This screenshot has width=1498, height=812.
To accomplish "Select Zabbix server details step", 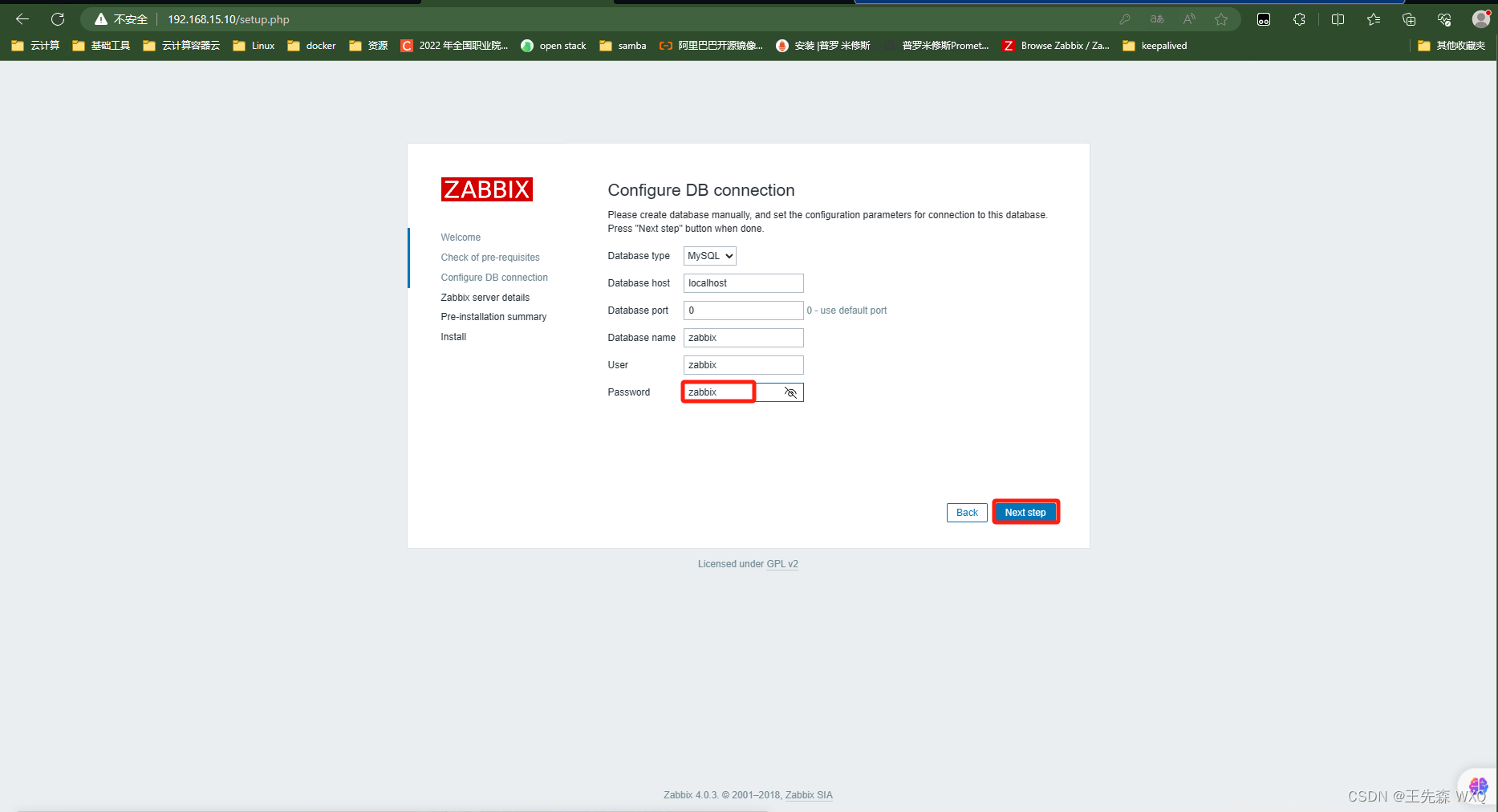I will (x=485, y=298).
